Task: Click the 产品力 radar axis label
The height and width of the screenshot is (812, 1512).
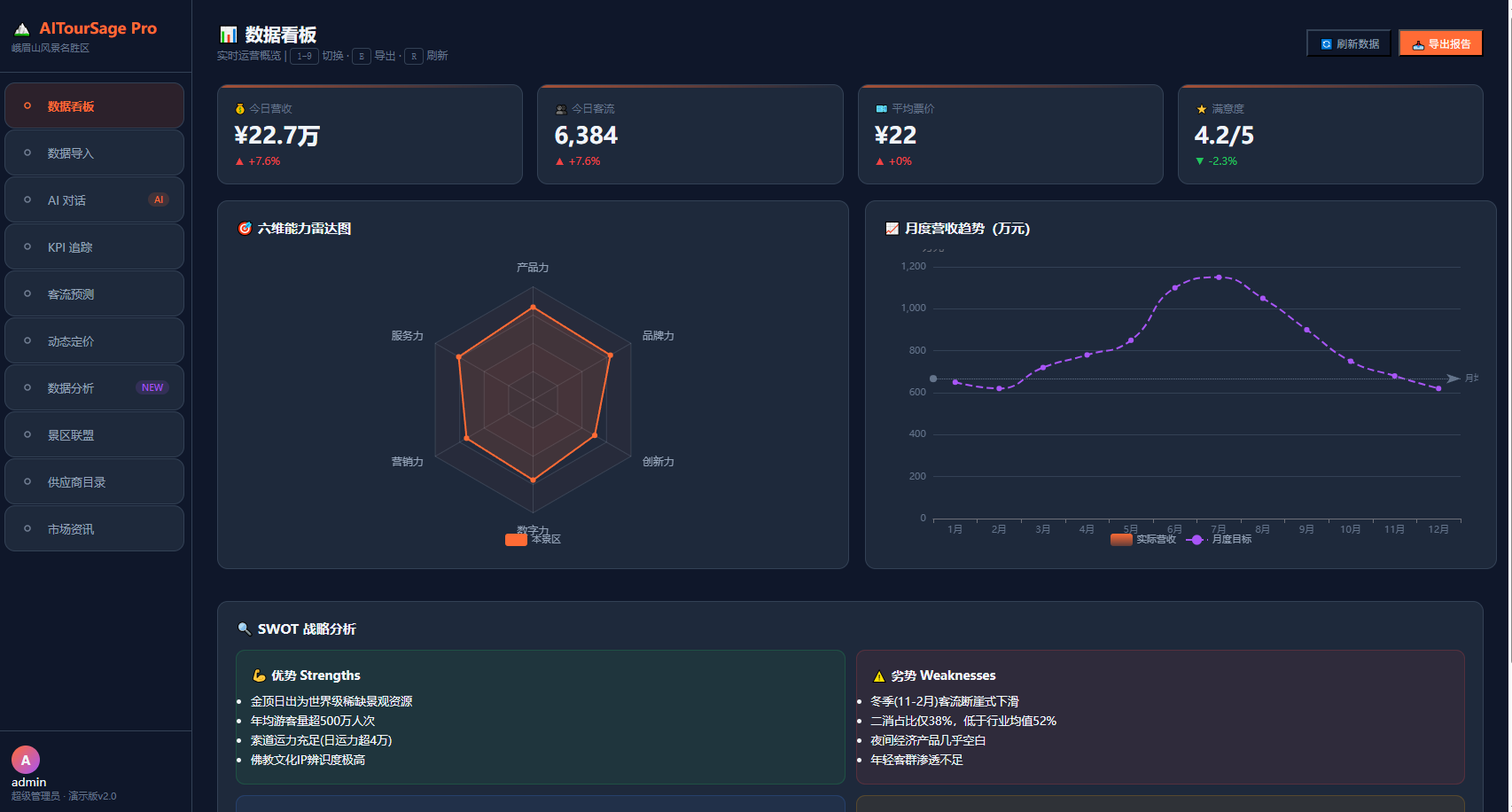Action: tap(533, 268)
